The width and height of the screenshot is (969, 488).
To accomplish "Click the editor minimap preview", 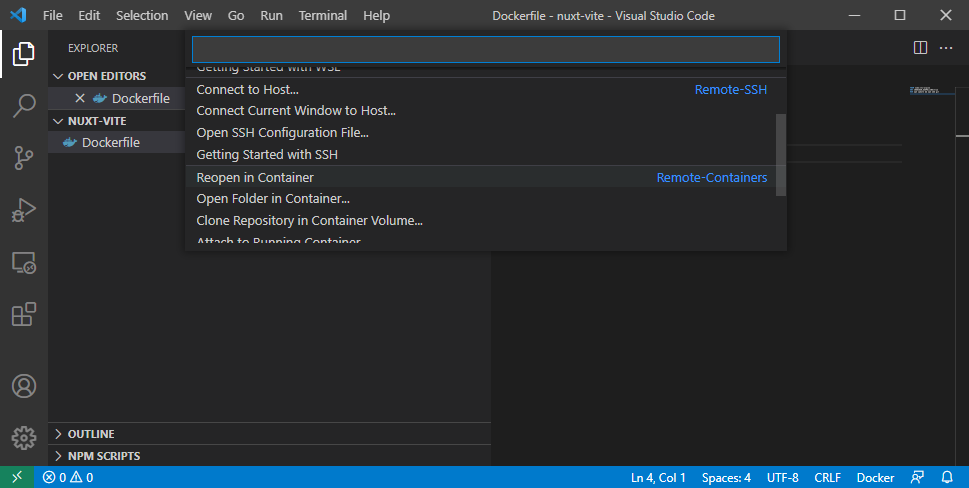I will tap(933, 91).
